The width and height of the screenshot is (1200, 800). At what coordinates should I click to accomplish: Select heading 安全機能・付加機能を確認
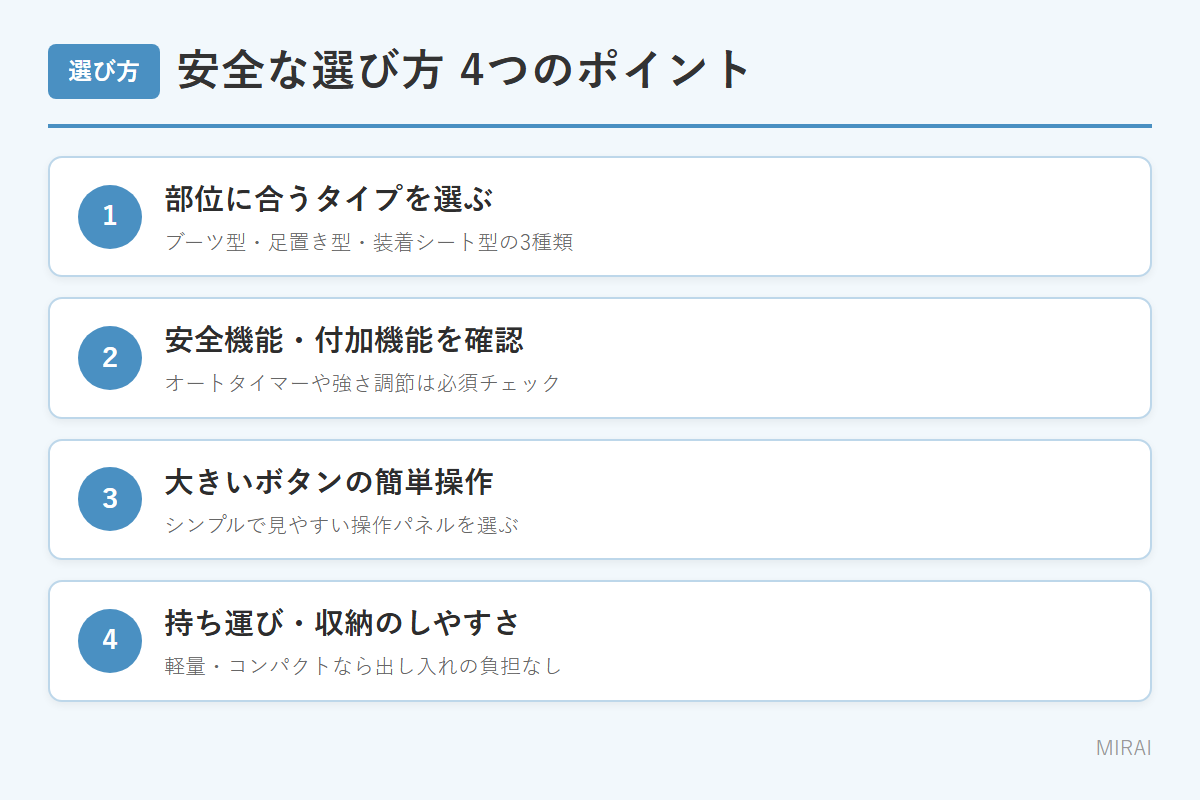[344, 340]
